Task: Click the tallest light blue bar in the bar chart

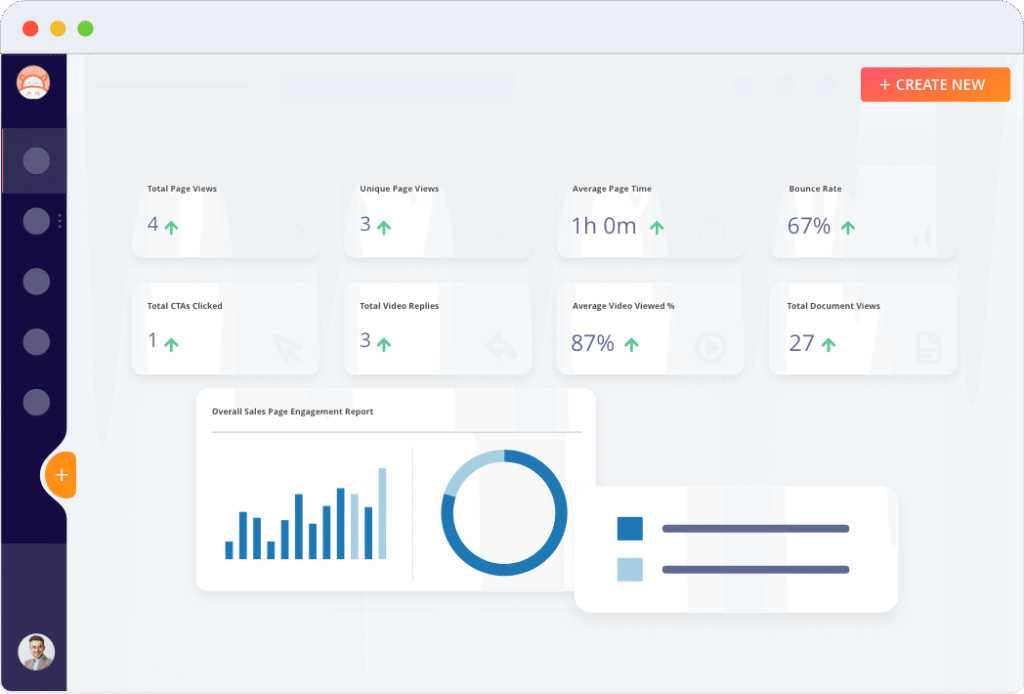Action: tap(382, 513)
